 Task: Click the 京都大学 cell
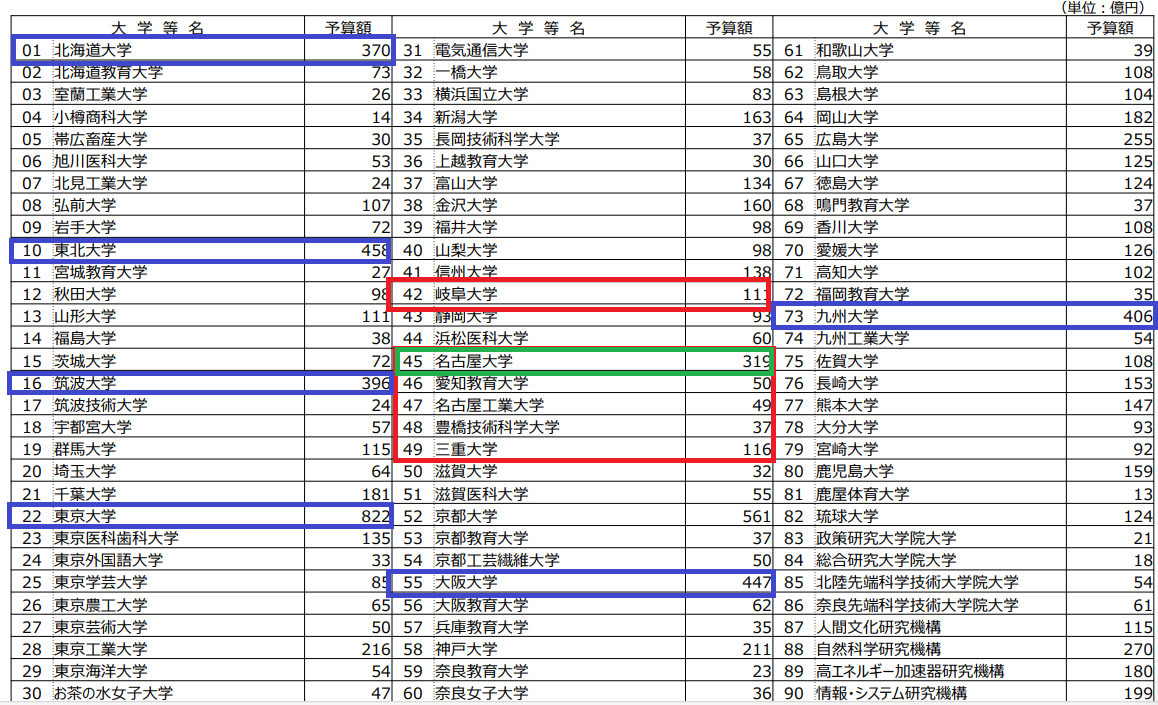point(466,516)
